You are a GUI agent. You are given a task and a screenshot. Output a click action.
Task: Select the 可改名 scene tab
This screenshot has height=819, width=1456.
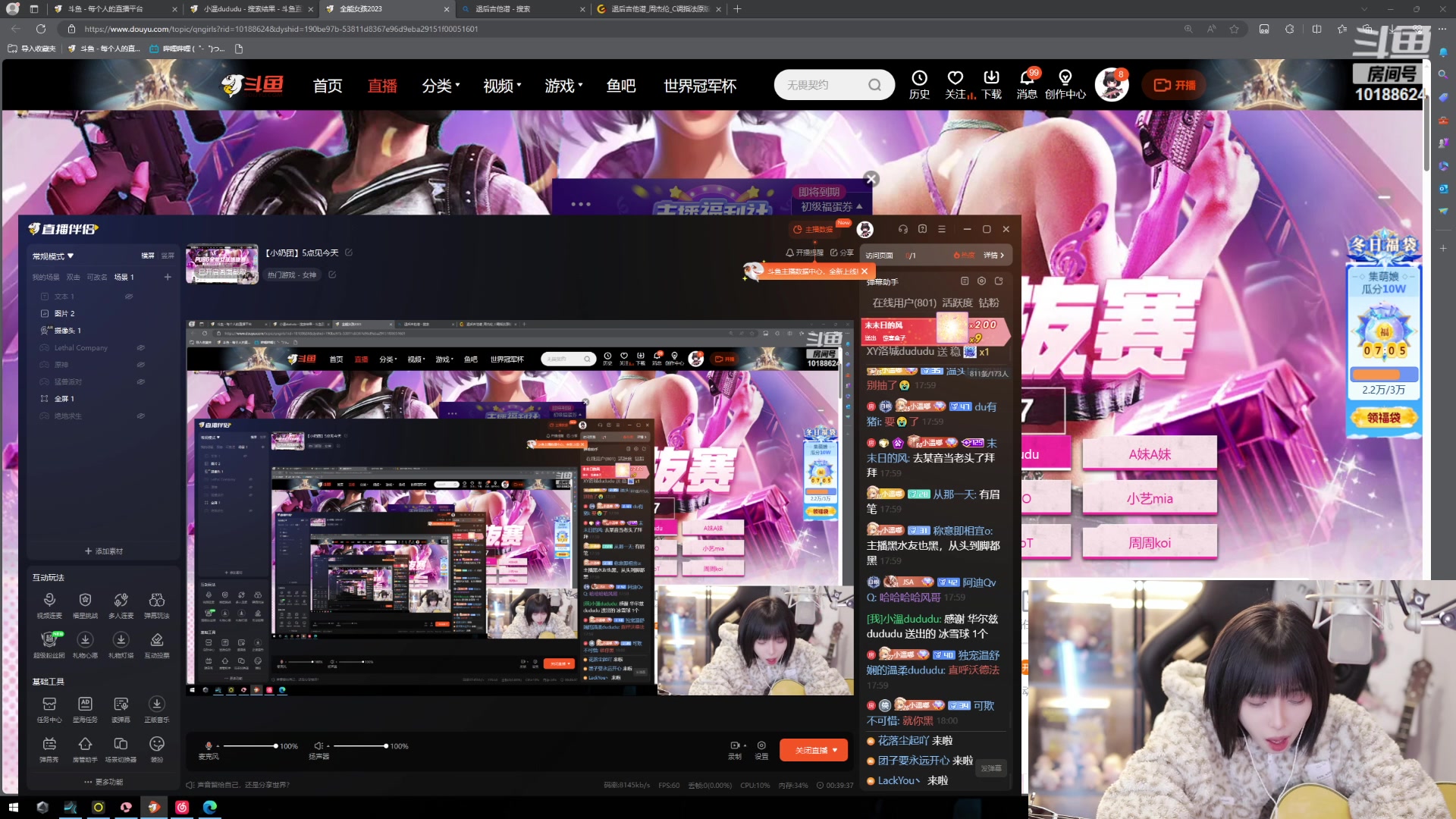pos(97,278)
